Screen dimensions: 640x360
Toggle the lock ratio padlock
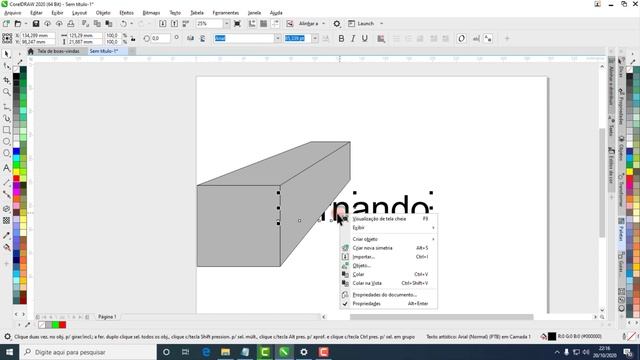(133, 39)
